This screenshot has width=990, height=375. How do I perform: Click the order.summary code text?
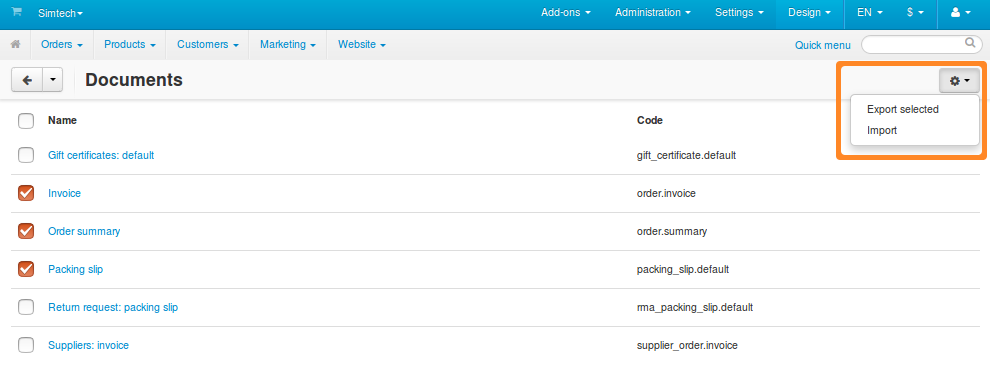tap(672, 231)
